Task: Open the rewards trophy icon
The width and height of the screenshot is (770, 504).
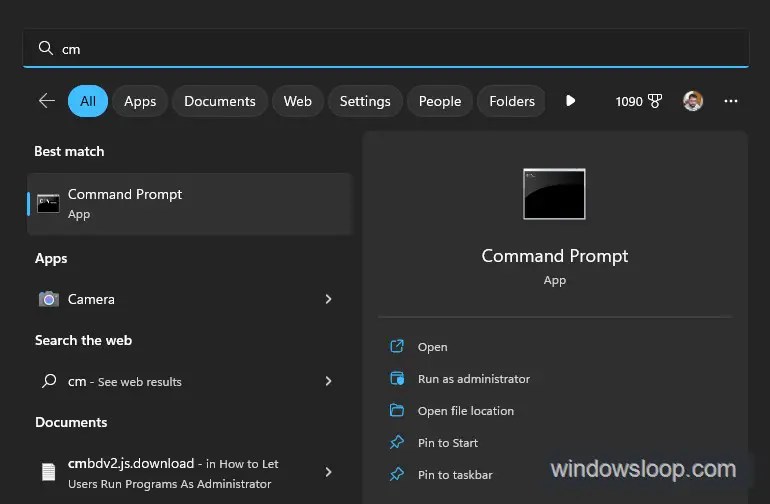Action: (655, 101)
